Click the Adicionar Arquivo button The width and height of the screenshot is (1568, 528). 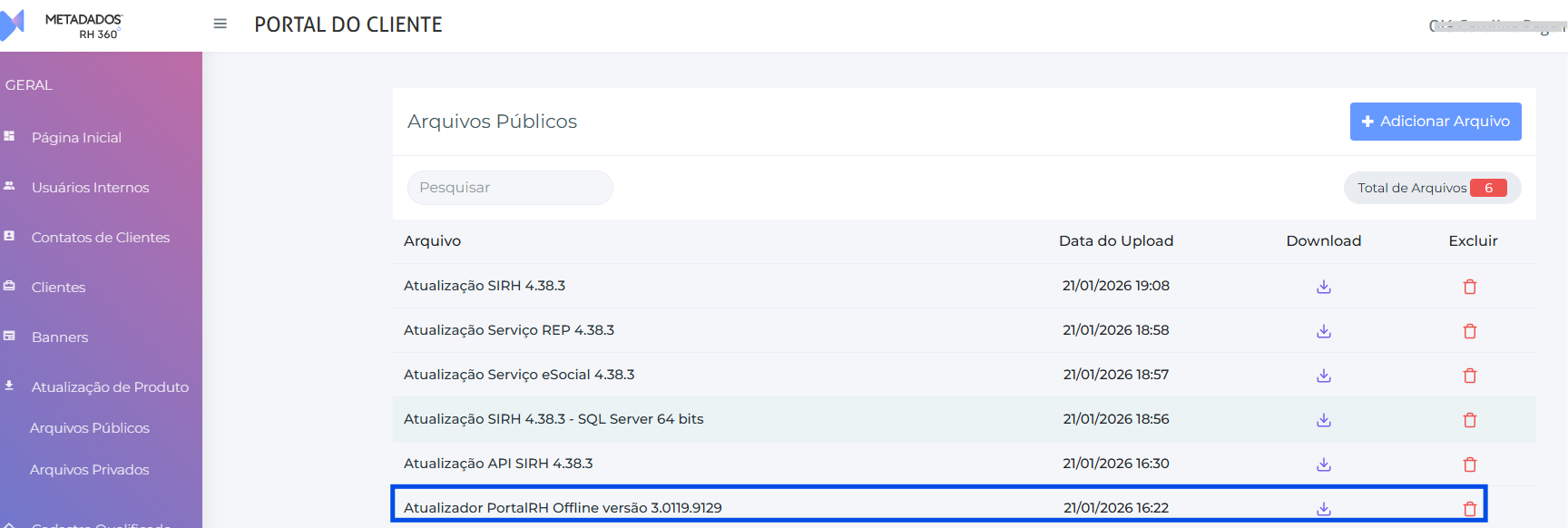(1435, 122)
